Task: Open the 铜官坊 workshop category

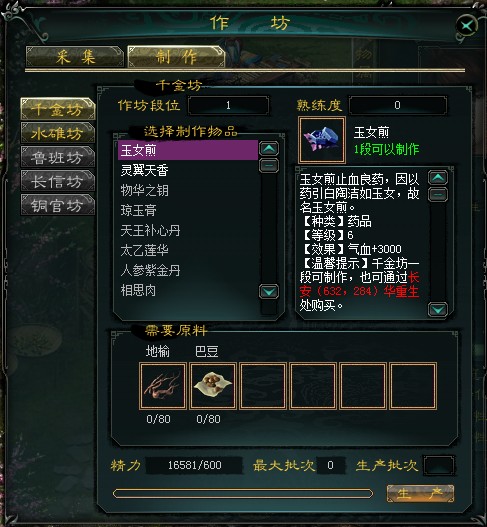Action: (58, 205)
